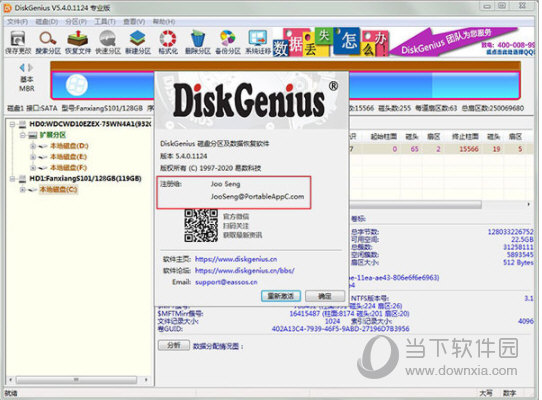Viewport: 542px width, 400px height.
Task: Expand the 本地磁盘(C:) tree node
Action: (23, 189)
